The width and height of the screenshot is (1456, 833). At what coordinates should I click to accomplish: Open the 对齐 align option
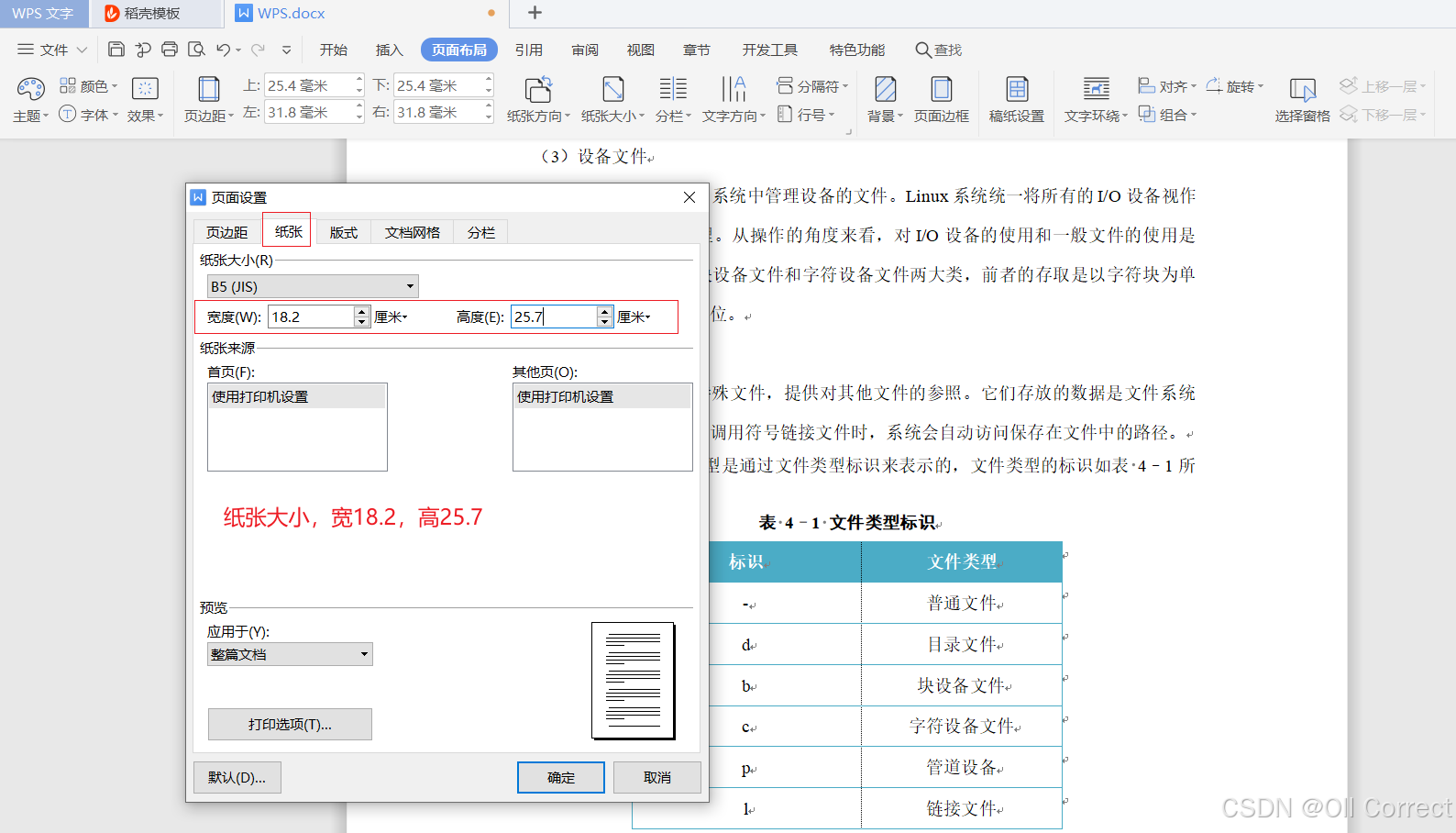pyautogui.click(x=1167, y=86)
